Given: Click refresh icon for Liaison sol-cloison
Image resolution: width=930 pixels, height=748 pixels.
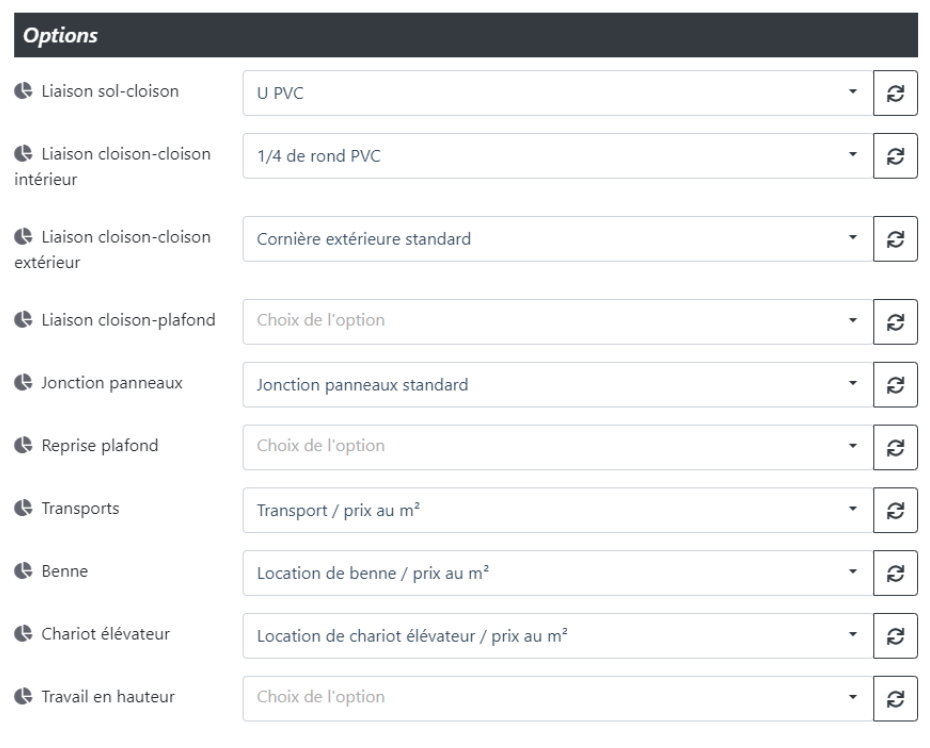Looking at the screenshot, I should coord(895,93).
